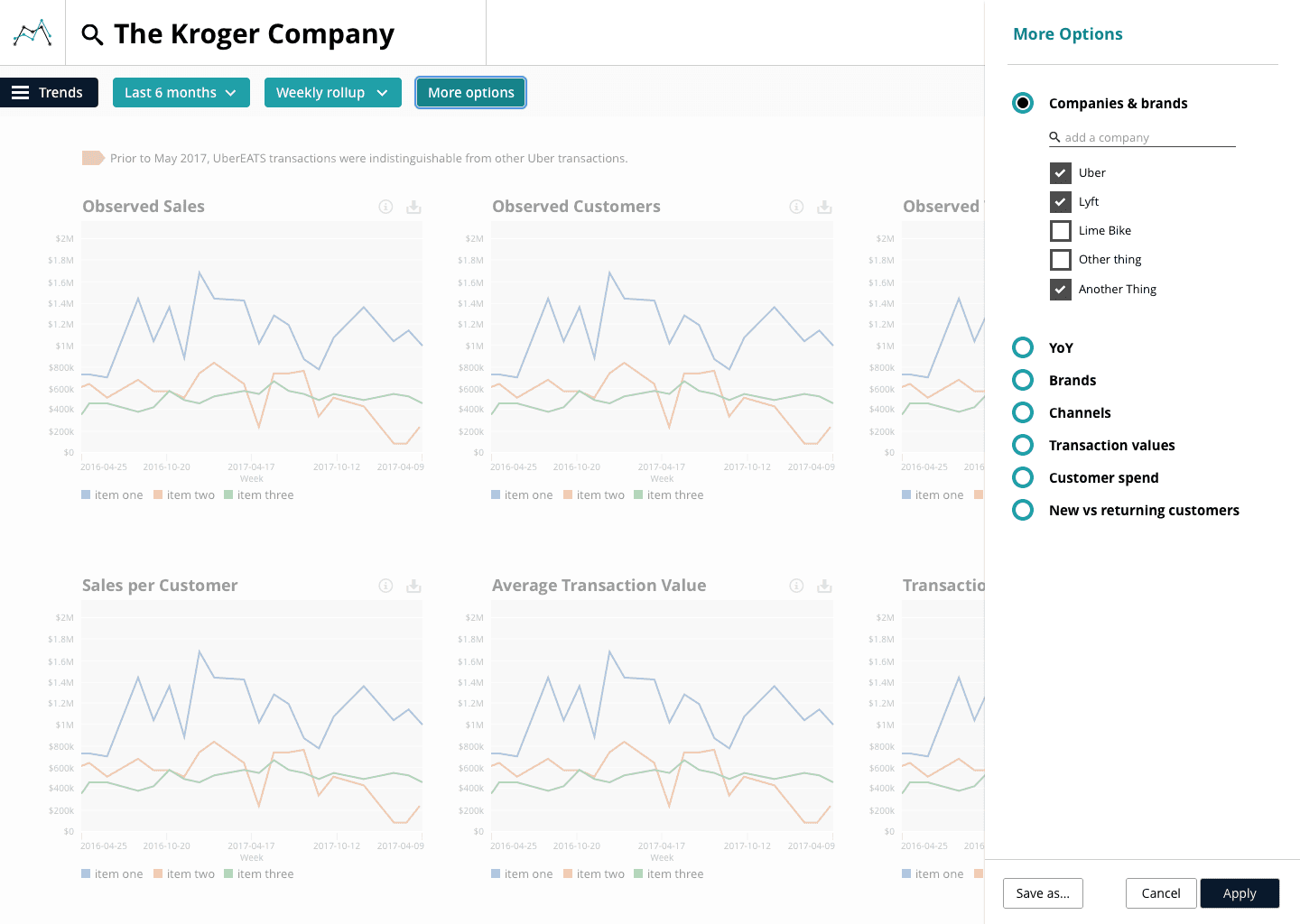Open the Trends hamburger menu
This screenshot has width=1300, height=924.
coord(49,92)
